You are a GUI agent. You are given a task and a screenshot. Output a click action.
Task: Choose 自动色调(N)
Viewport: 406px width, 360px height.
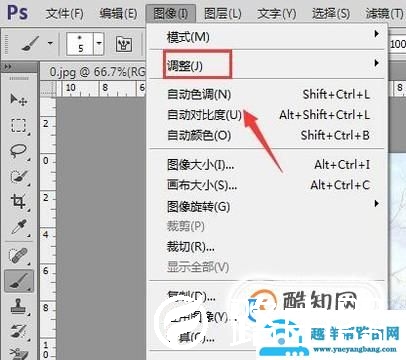tap(267, 95)
